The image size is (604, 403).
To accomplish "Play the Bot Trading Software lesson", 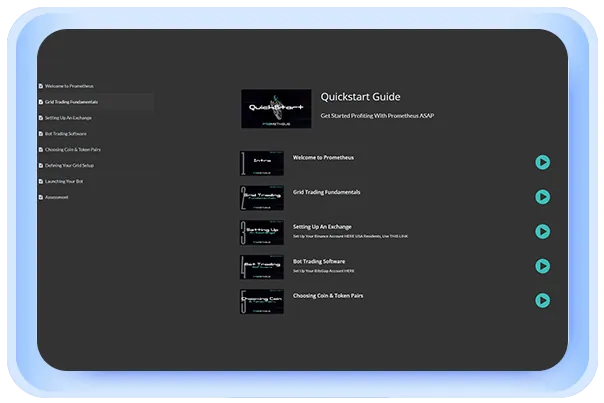I will pos(542,266).
